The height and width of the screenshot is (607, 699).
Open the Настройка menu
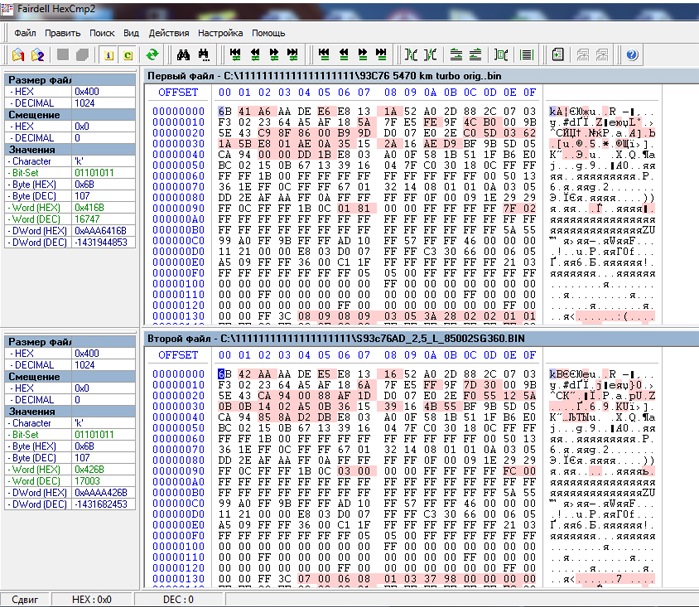(220, 33)
